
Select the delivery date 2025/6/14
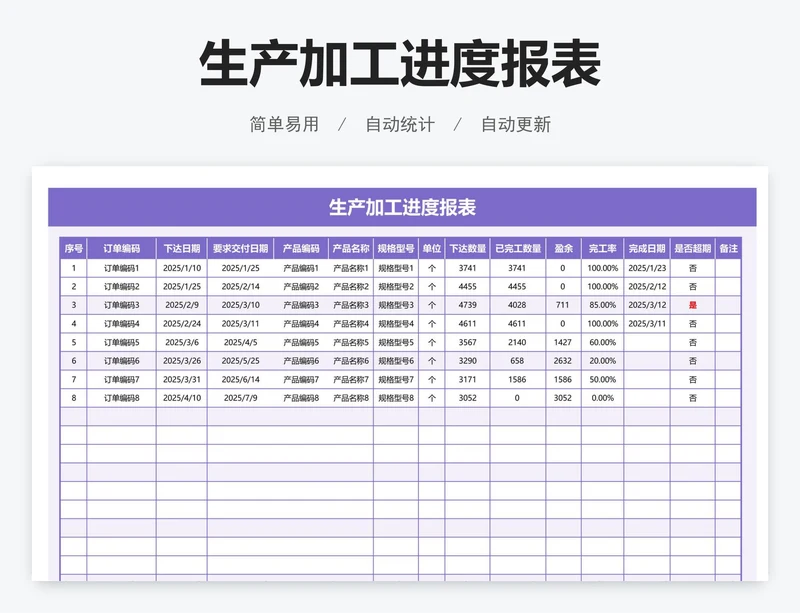pyautogui.click(x=240, y=379)
